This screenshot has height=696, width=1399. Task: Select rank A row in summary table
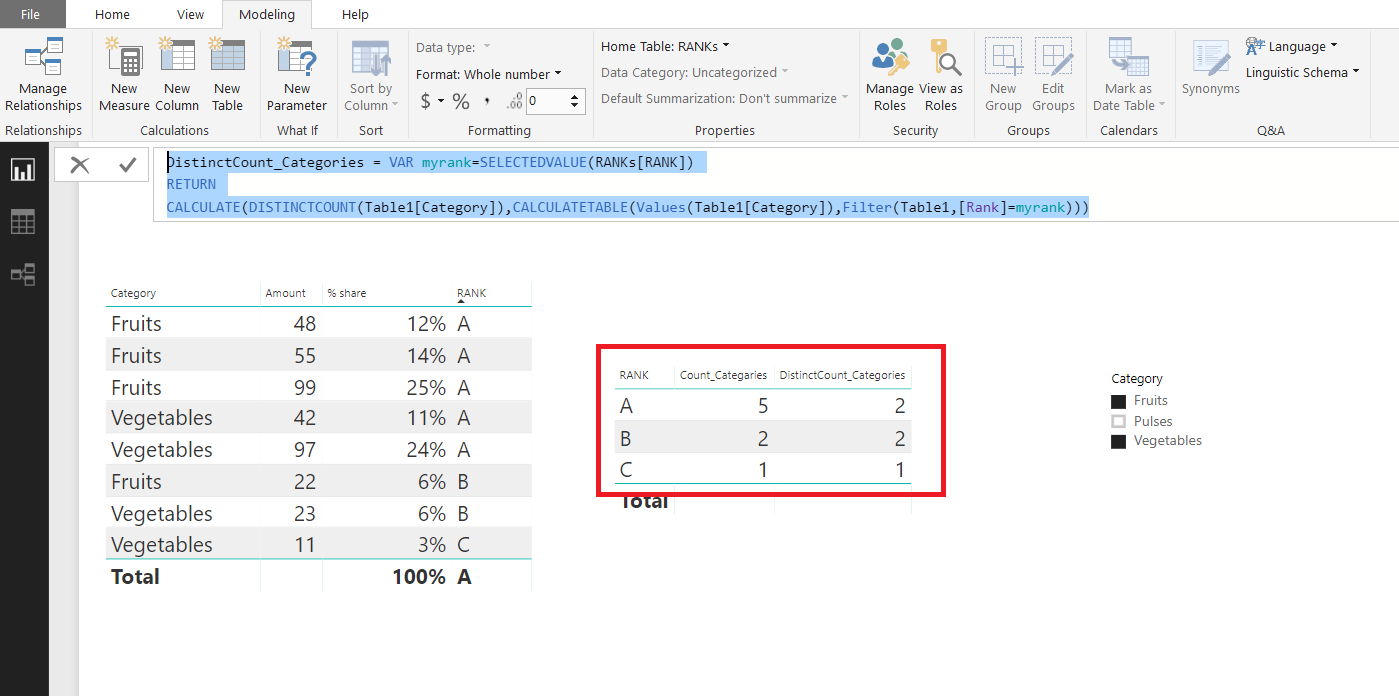click(763, 406)
